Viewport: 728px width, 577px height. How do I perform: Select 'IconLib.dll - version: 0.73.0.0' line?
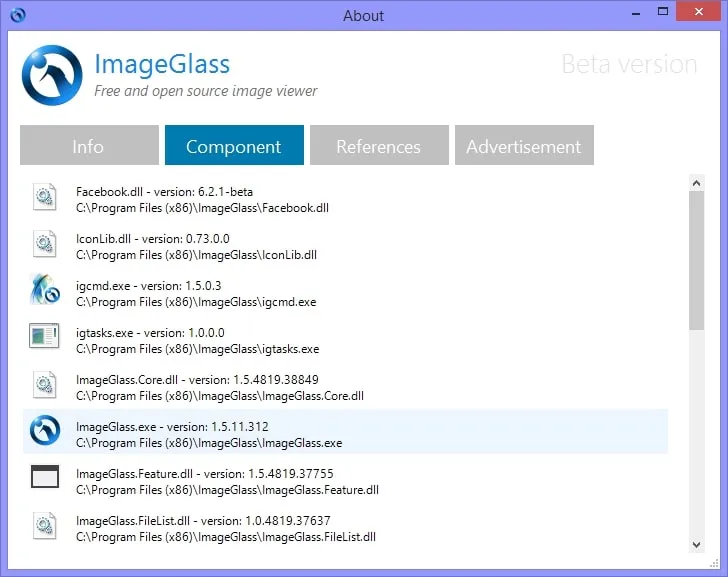pos(153,239)
